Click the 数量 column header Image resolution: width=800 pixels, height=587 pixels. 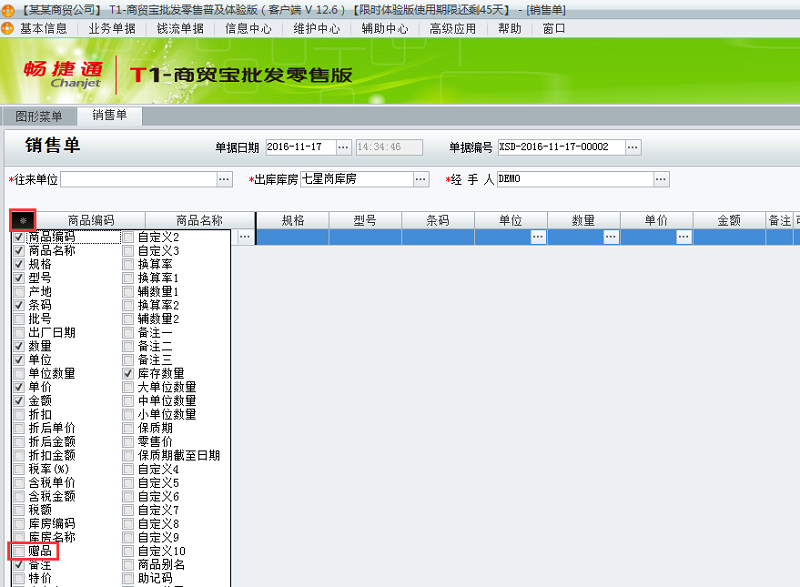[x=584, y=220]
